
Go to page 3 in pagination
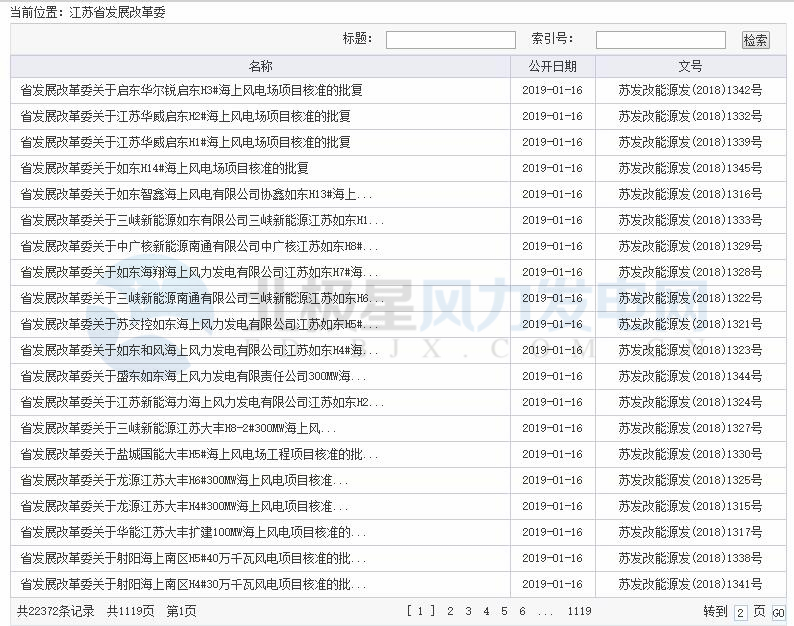tap(469, 611)
